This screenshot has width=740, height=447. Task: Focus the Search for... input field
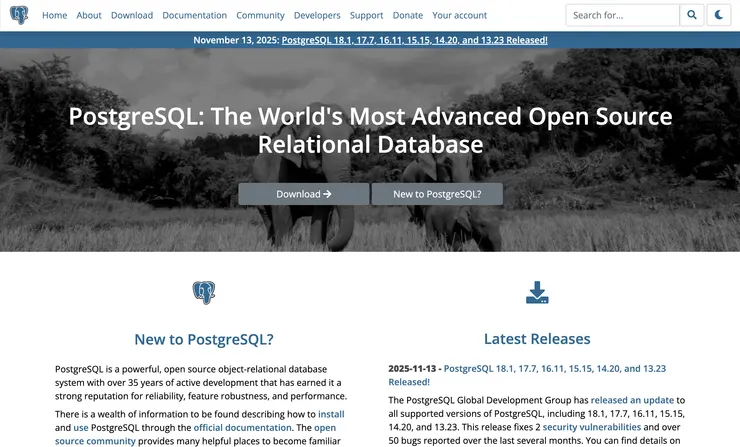tap(622, 15)
